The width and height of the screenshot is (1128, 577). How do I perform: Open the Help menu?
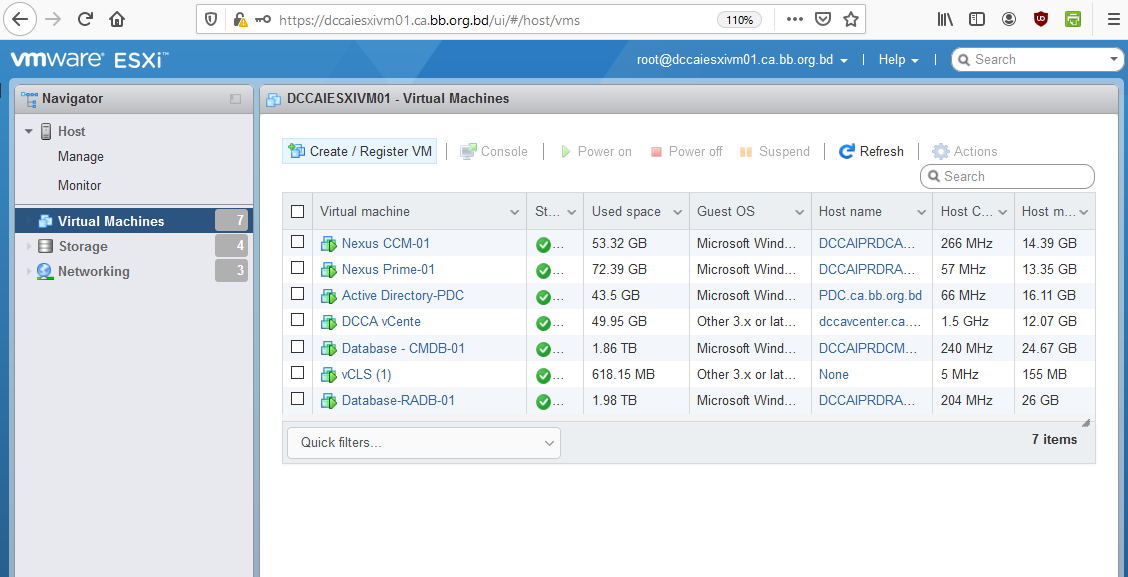coord(899,60)
